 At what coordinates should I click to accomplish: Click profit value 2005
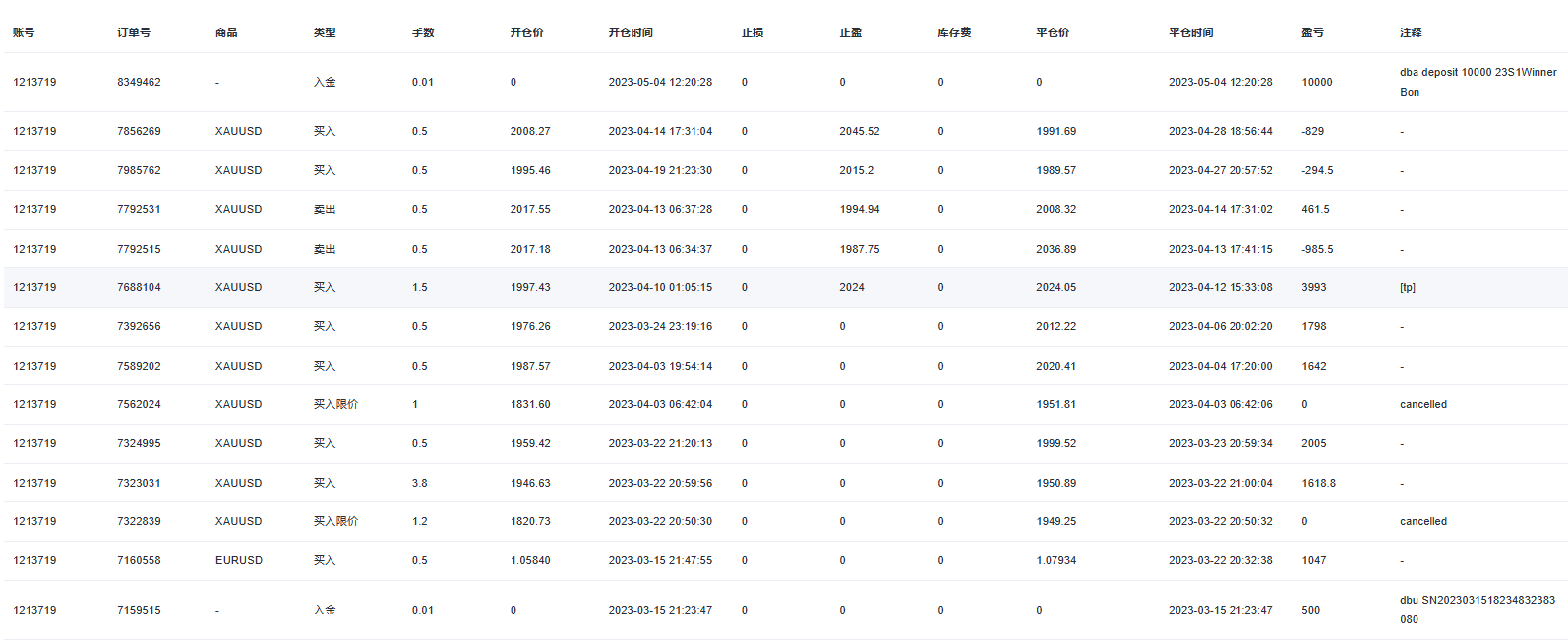tap(1314, 443)
